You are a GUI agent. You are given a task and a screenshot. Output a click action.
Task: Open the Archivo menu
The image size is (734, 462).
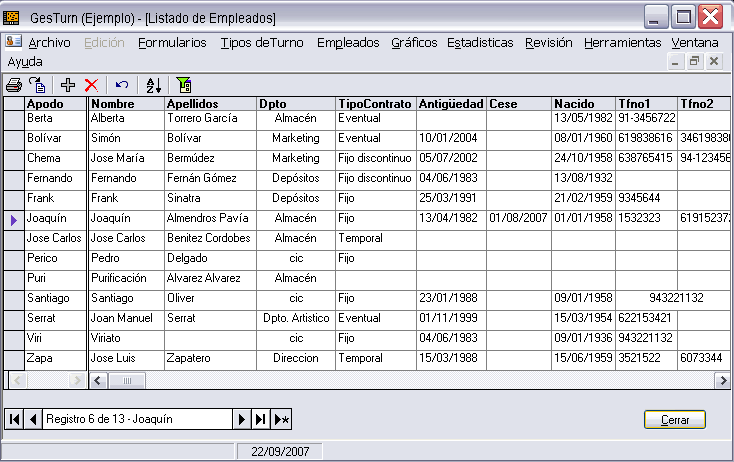(x=49, y=43)
